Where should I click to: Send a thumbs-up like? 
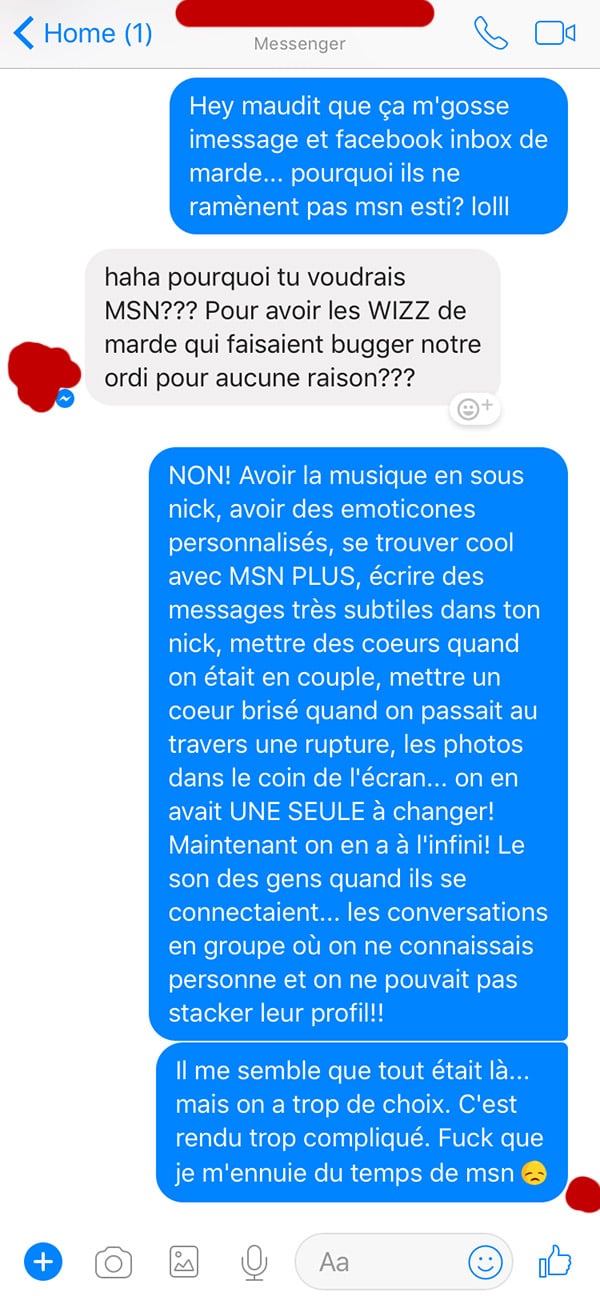click(555, 1262)
